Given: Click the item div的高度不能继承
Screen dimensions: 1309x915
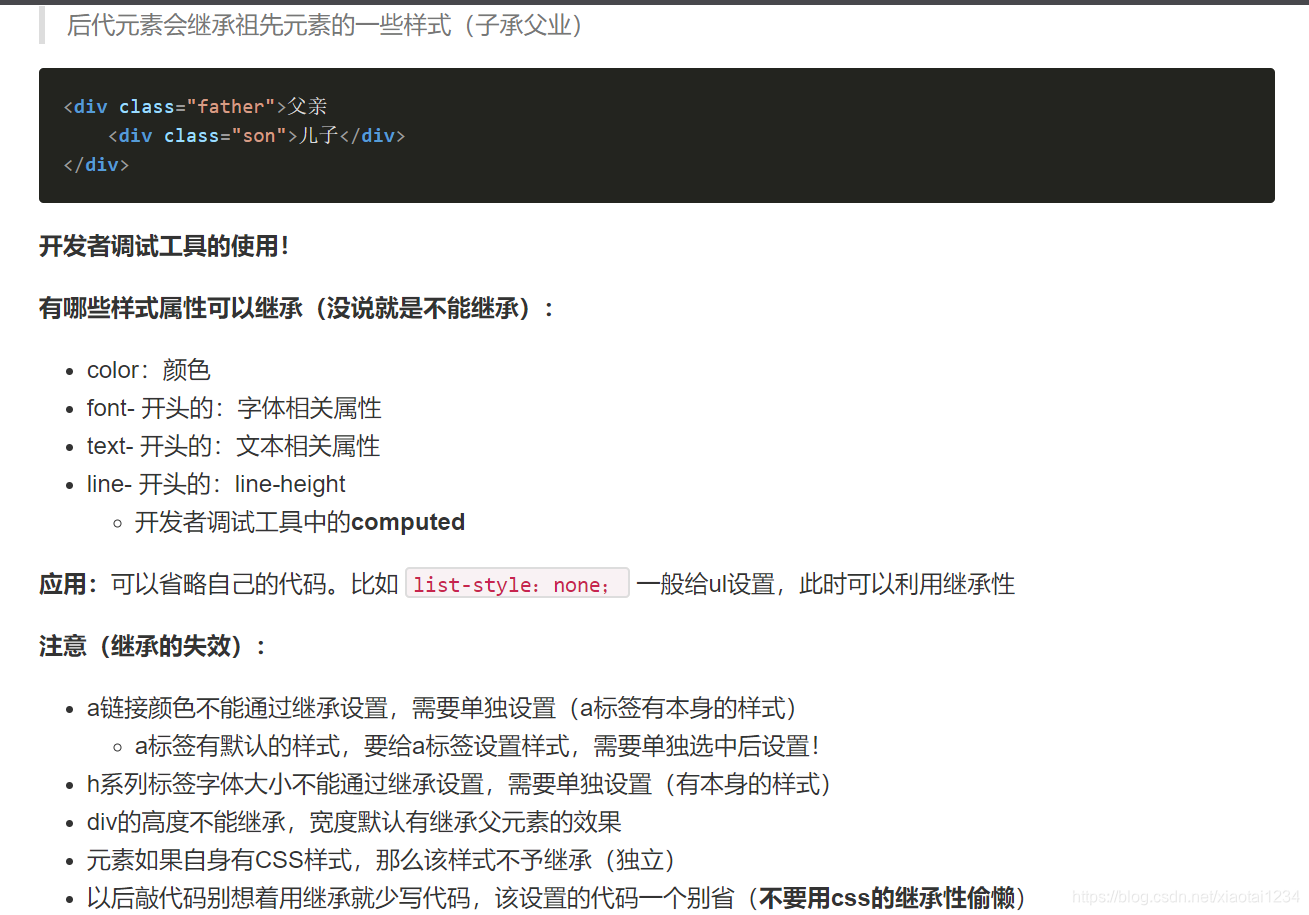Looking at the screenshot, I should pos(354,822).
